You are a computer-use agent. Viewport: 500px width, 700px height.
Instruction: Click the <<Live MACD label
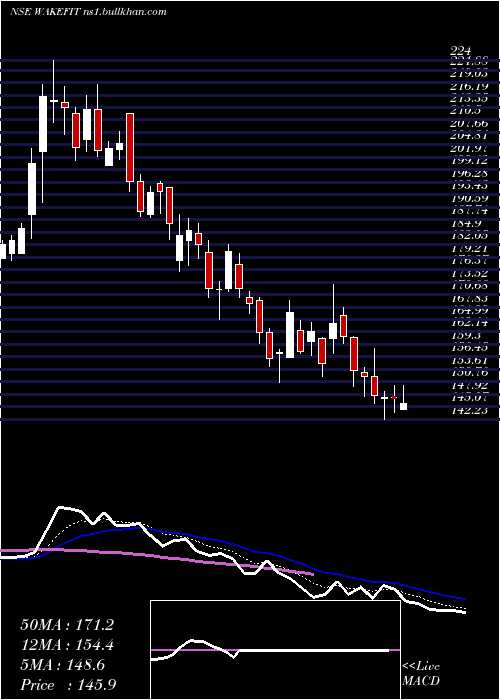(421, 674)
